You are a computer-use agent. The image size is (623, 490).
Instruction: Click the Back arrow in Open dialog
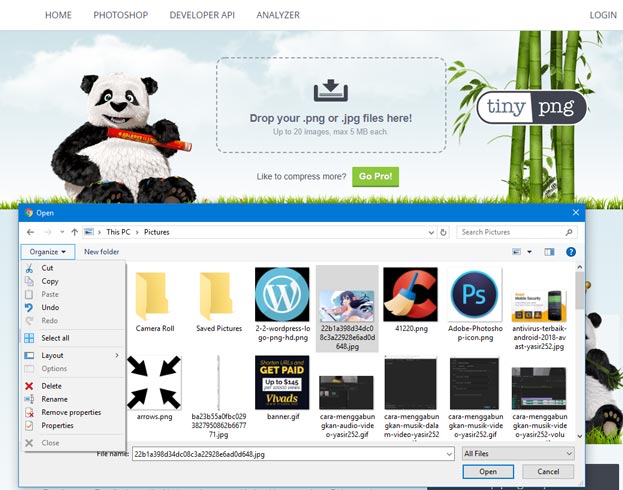click(x=31, y=232)
